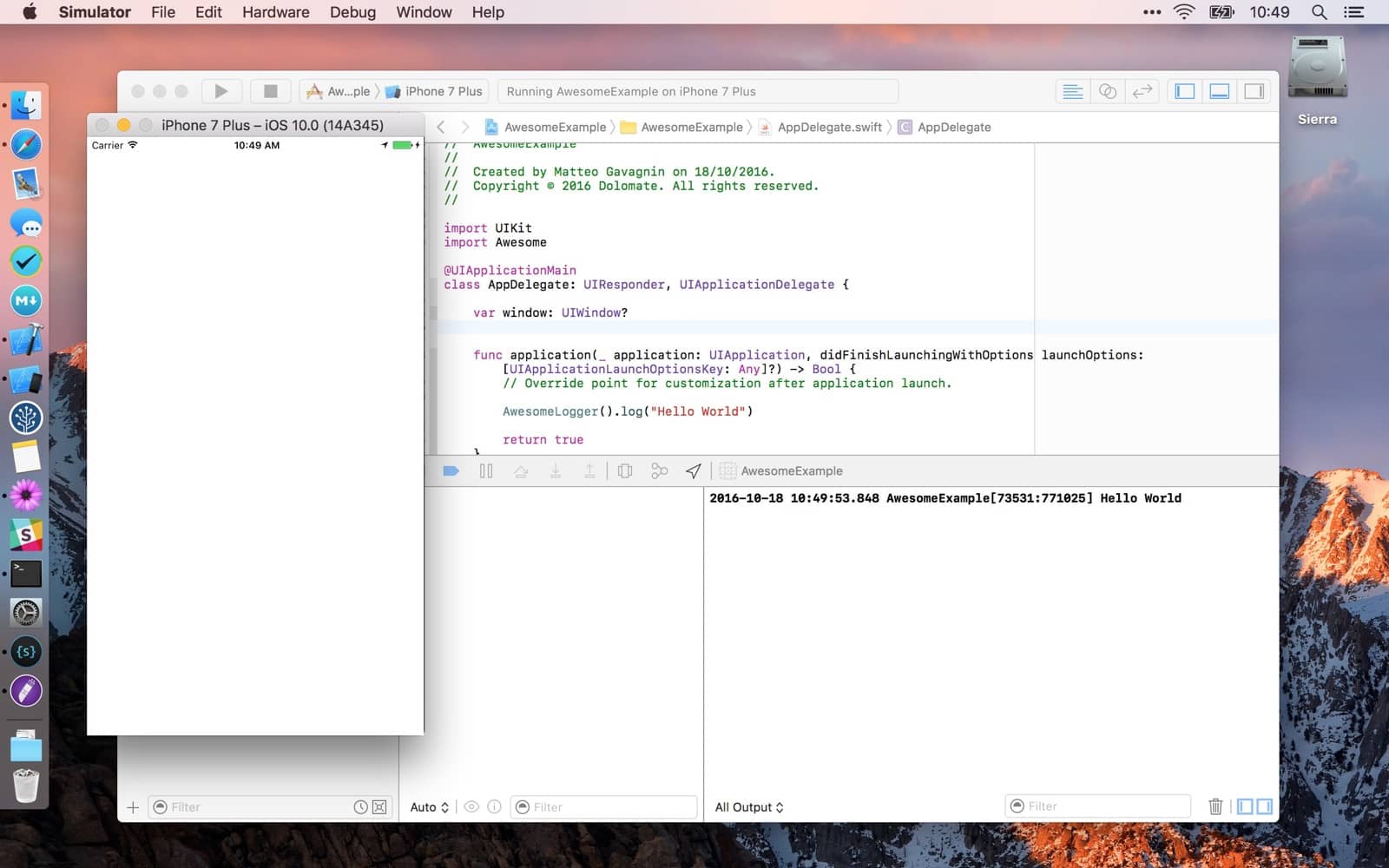This screenshot has width=1389, height=868.
Task: Switch to the Assistant editor icon
Action: 1108,91
